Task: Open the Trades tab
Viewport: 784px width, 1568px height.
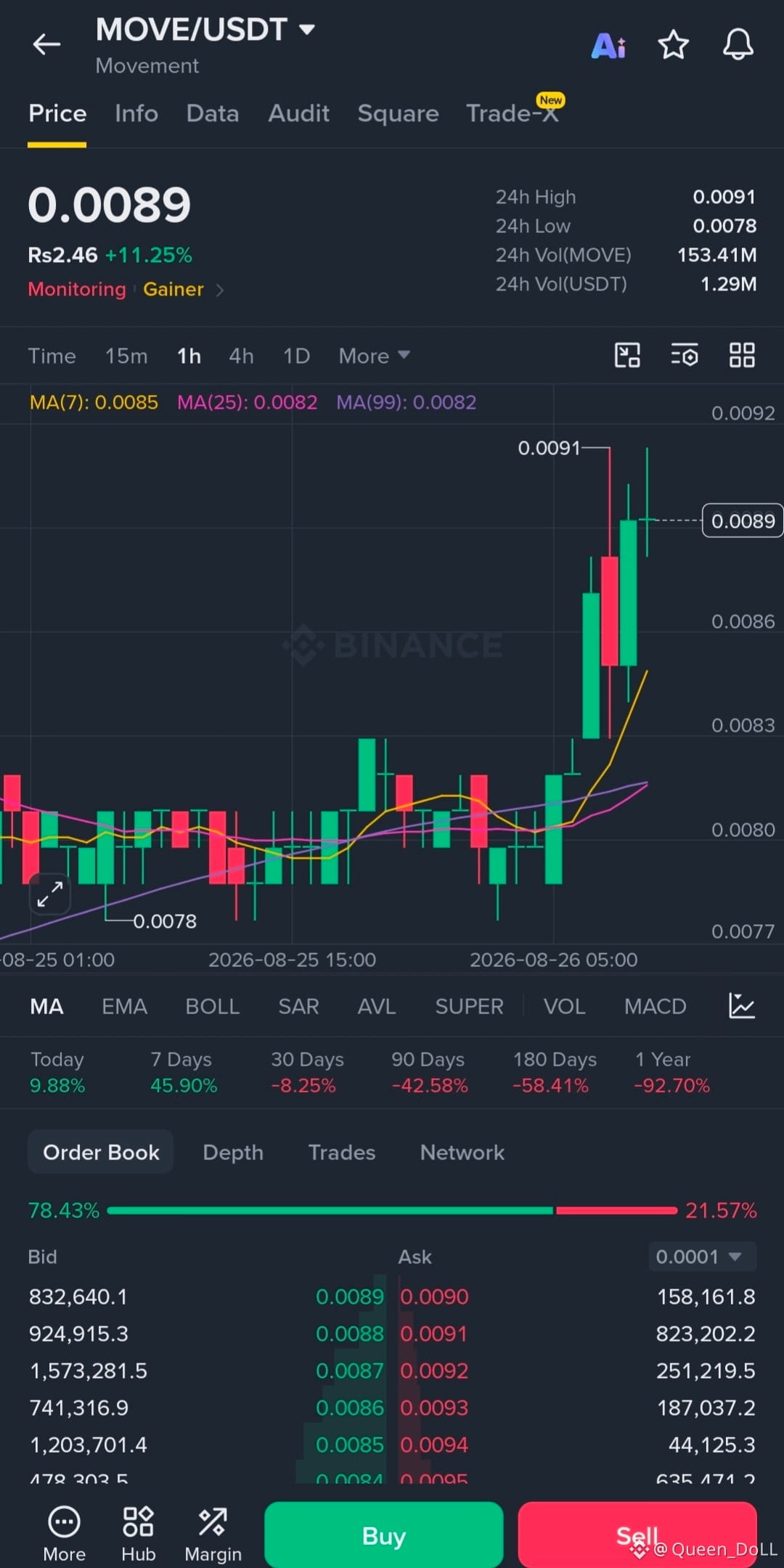Action: click(x=342, y=1152)
